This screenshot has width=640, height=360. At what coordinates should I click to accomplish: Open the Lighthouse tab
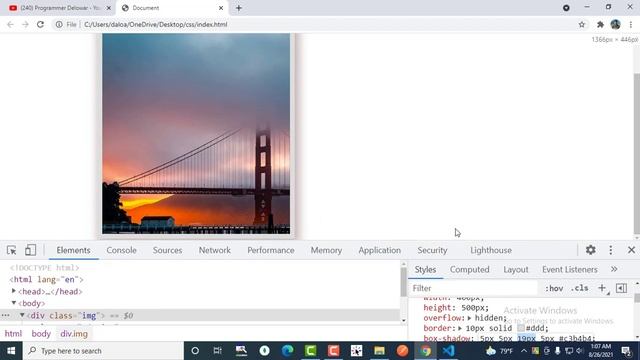(491, 250)
